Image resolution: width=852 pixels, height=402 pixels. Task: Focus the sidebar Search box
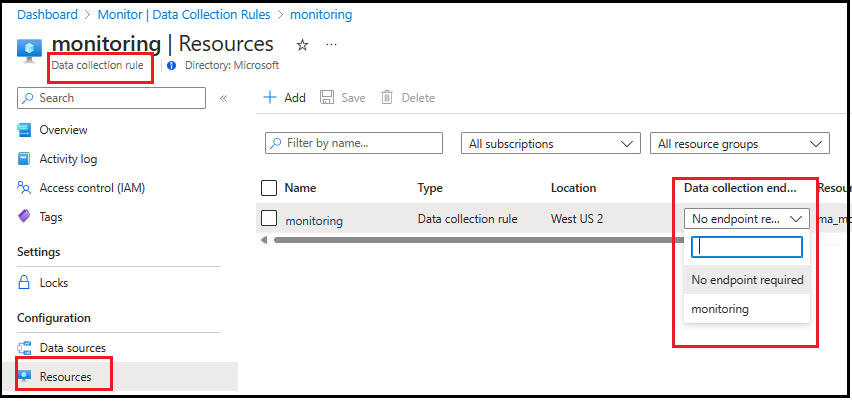click(x=111, y=98)
